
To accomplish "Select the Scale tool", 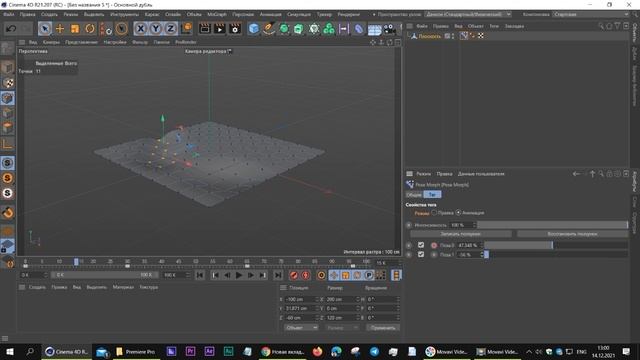I will pyautogui.click(x=75, y=29).
